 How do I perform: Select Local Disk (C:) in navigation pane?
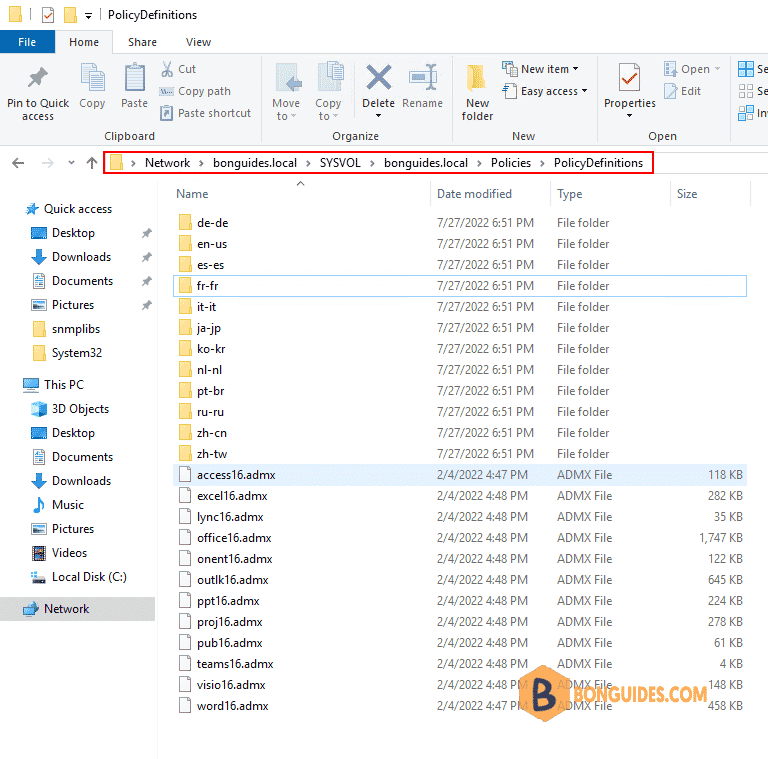coord(89,577)
